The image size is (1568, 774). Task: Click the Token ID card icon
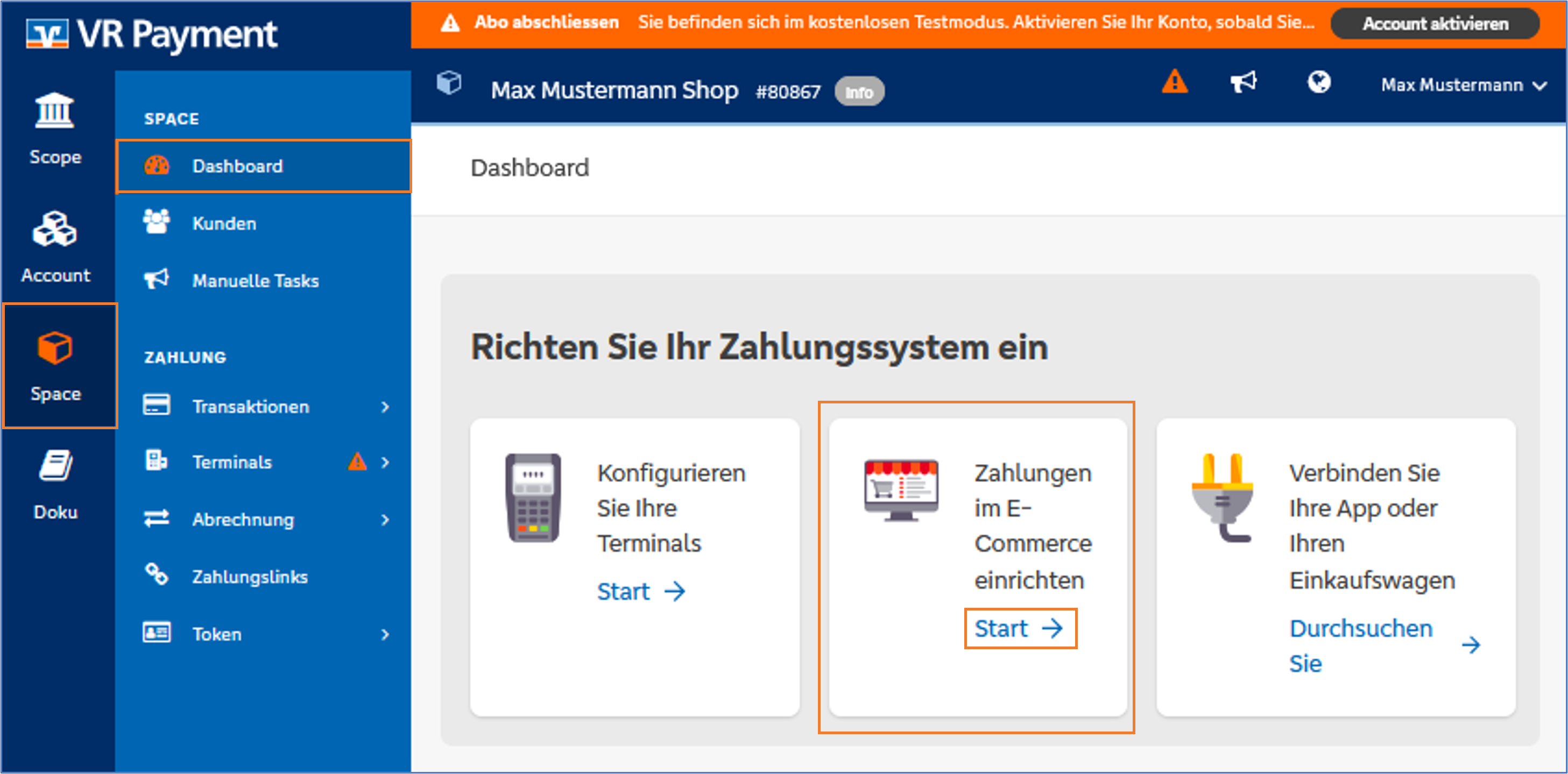(157, 633)
